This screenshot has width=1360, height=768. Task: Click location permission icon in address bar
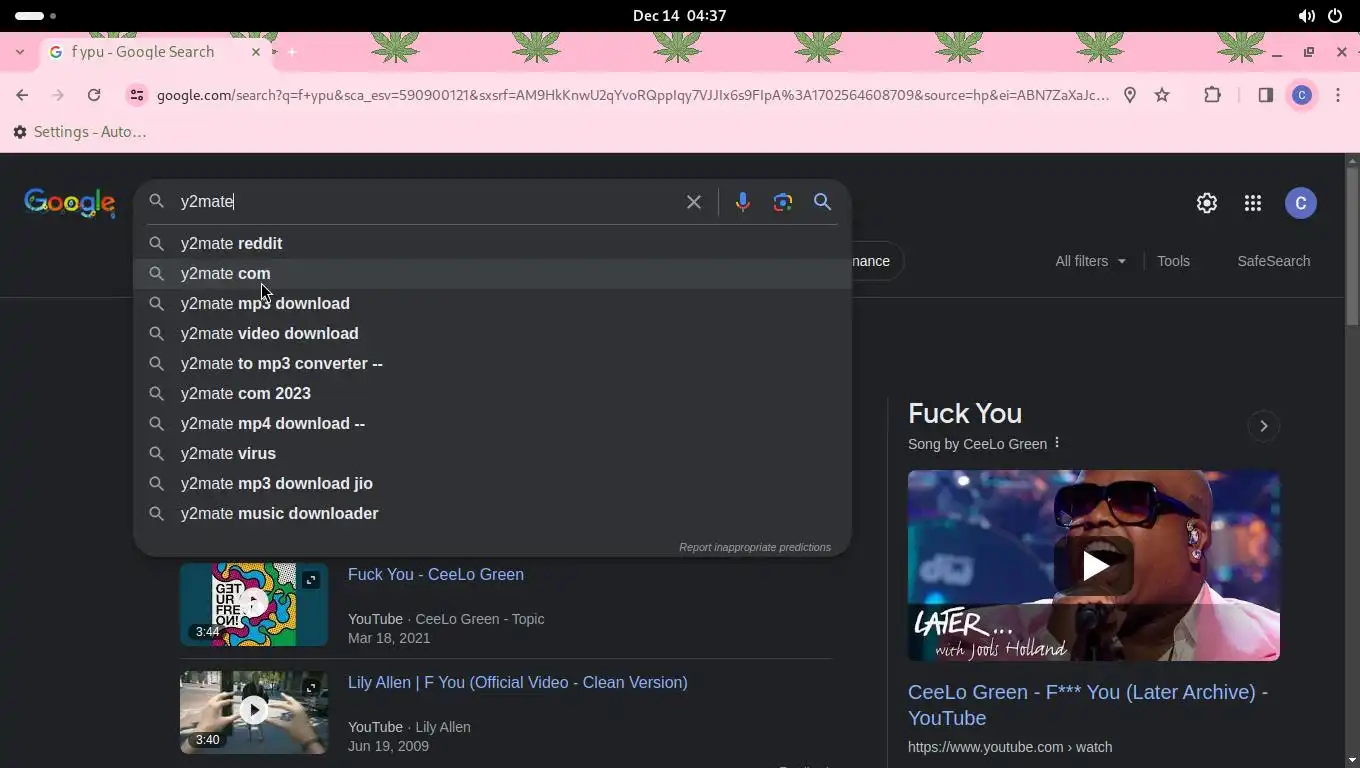pyautogui.click(x=1130, y=95)
